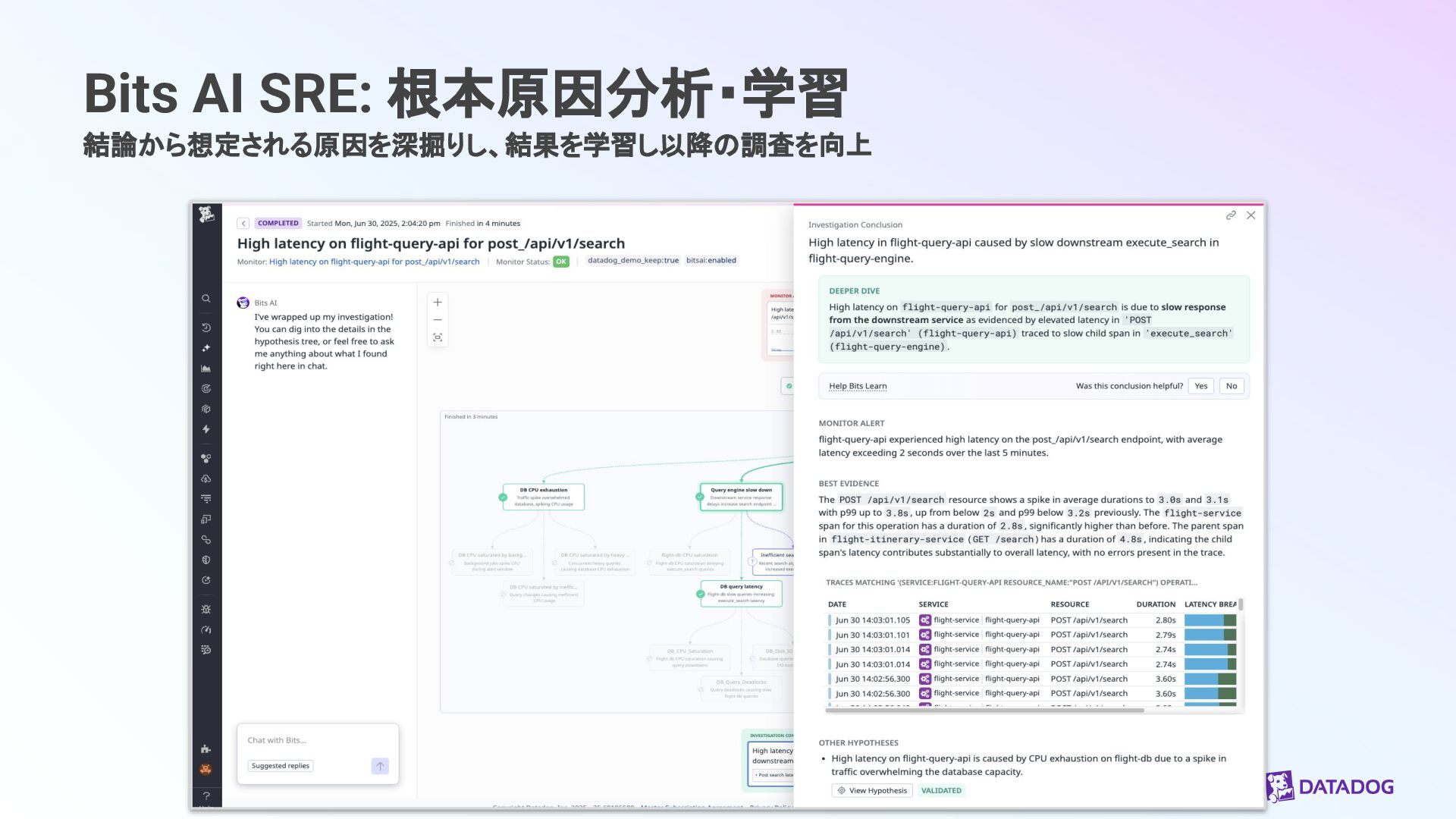Expand the Query engine slow down node

point(741,497)
